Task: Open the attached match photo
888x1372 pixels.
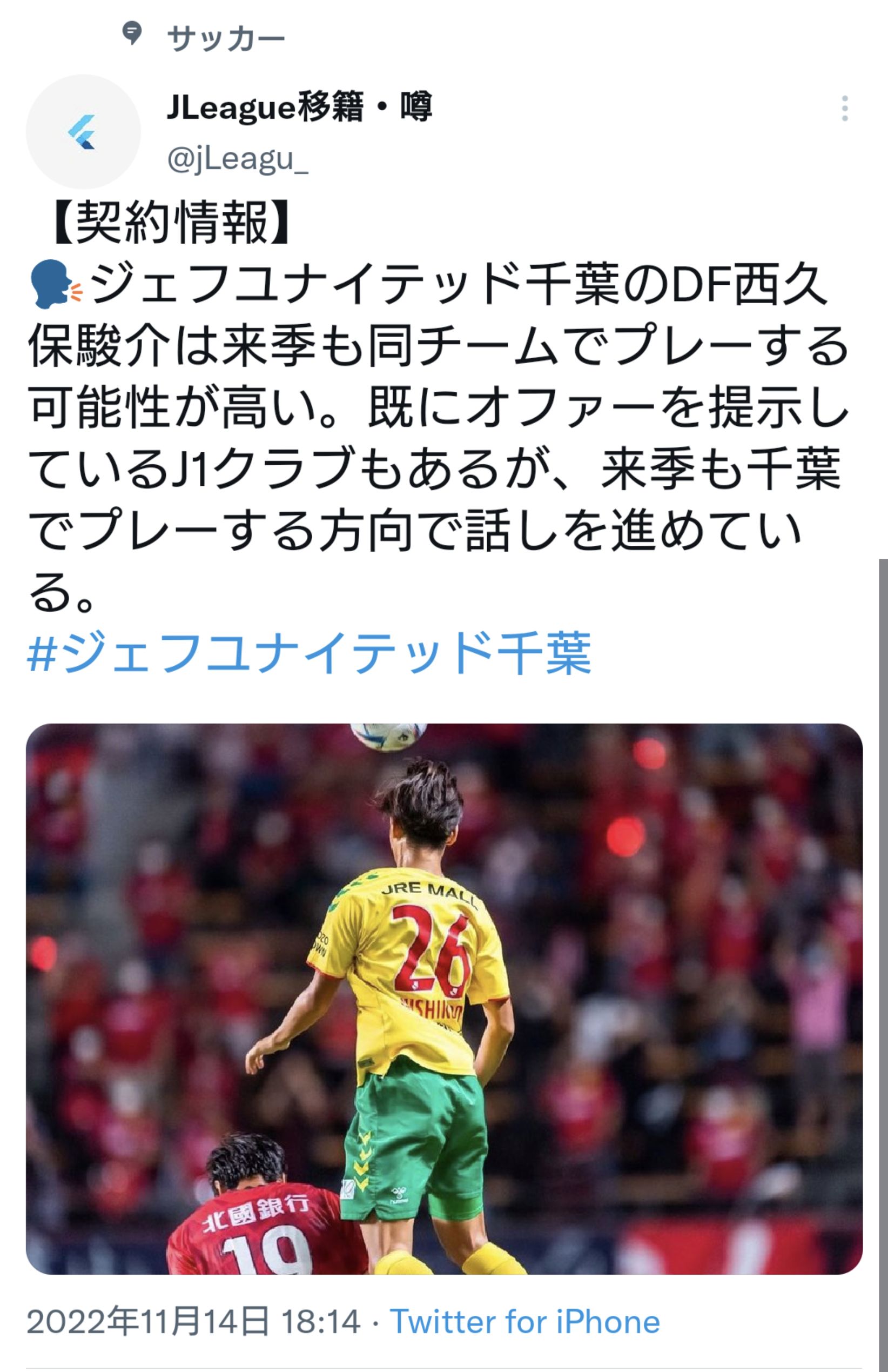Action: coord(445,999)
